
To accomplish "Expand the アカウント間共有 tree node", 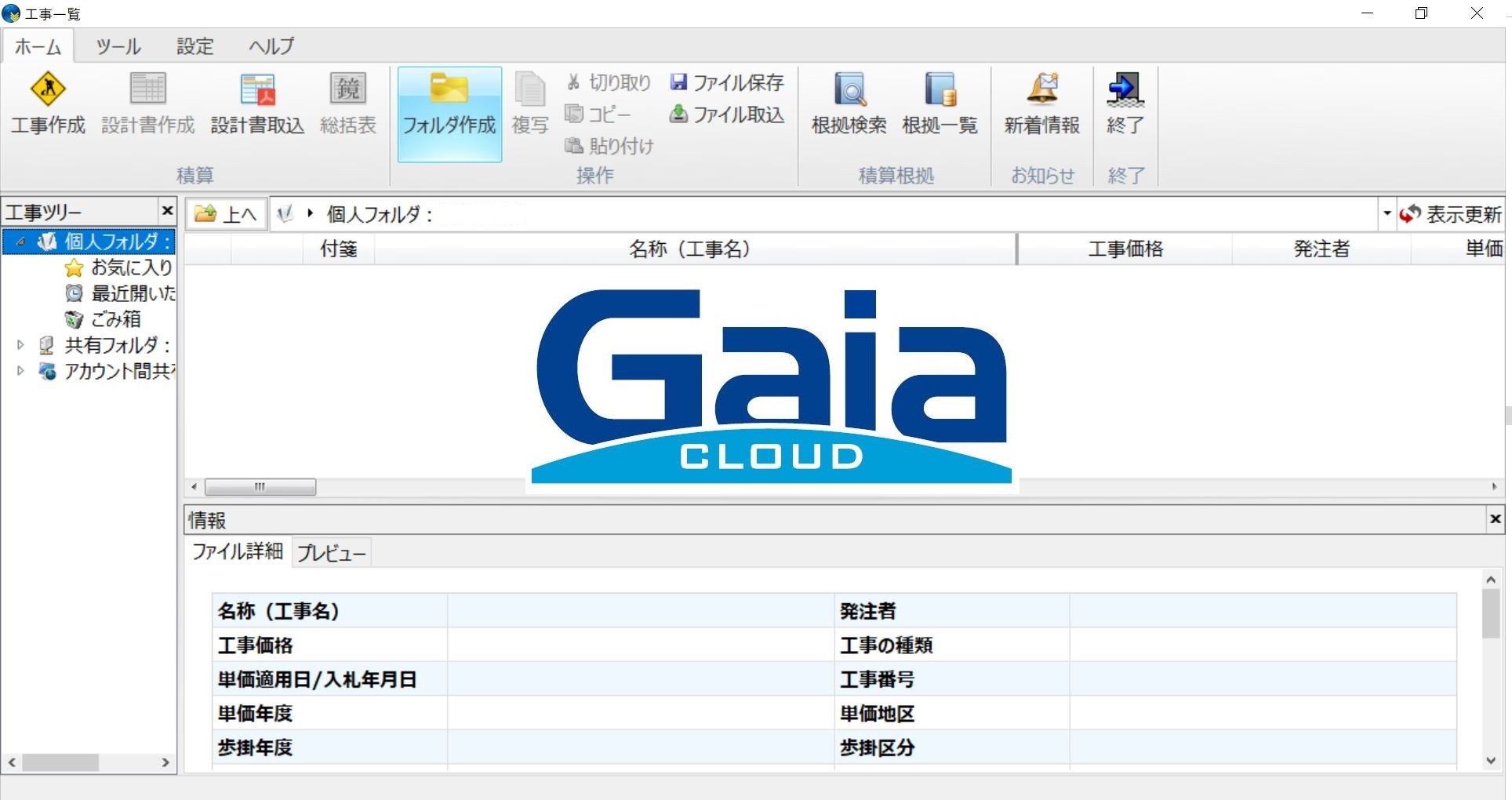I will pyautogui.click(x=20, y=372).
